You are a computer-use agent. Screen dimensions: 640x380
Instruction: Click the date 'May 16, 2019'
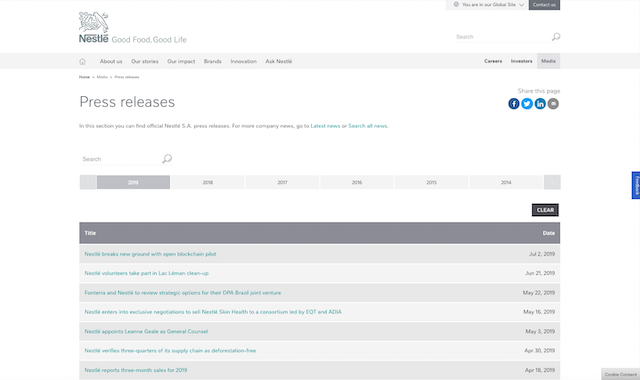point(539,312)
